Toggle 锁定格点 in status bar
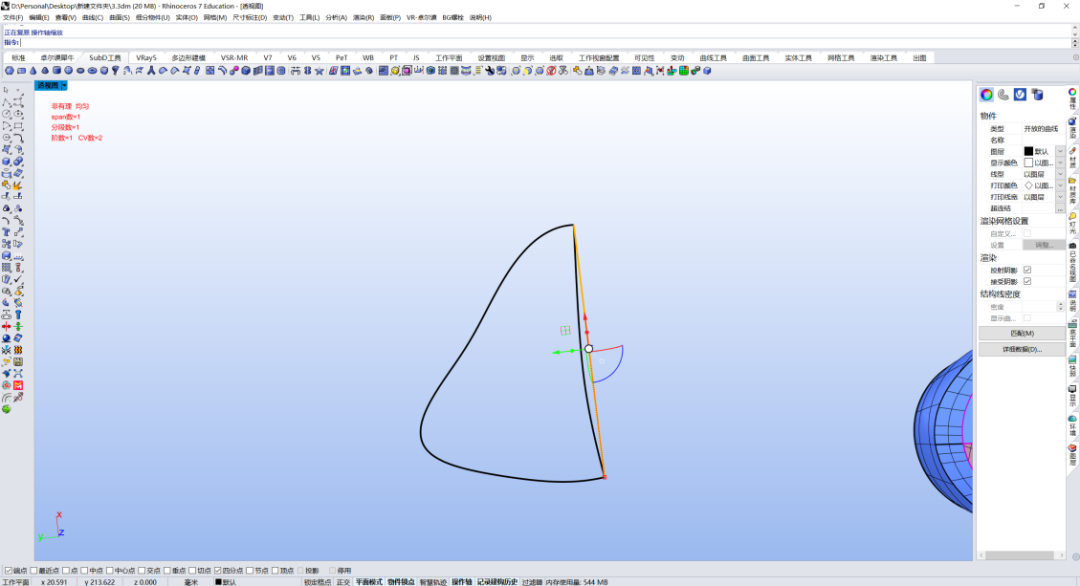 coord(318,582)
